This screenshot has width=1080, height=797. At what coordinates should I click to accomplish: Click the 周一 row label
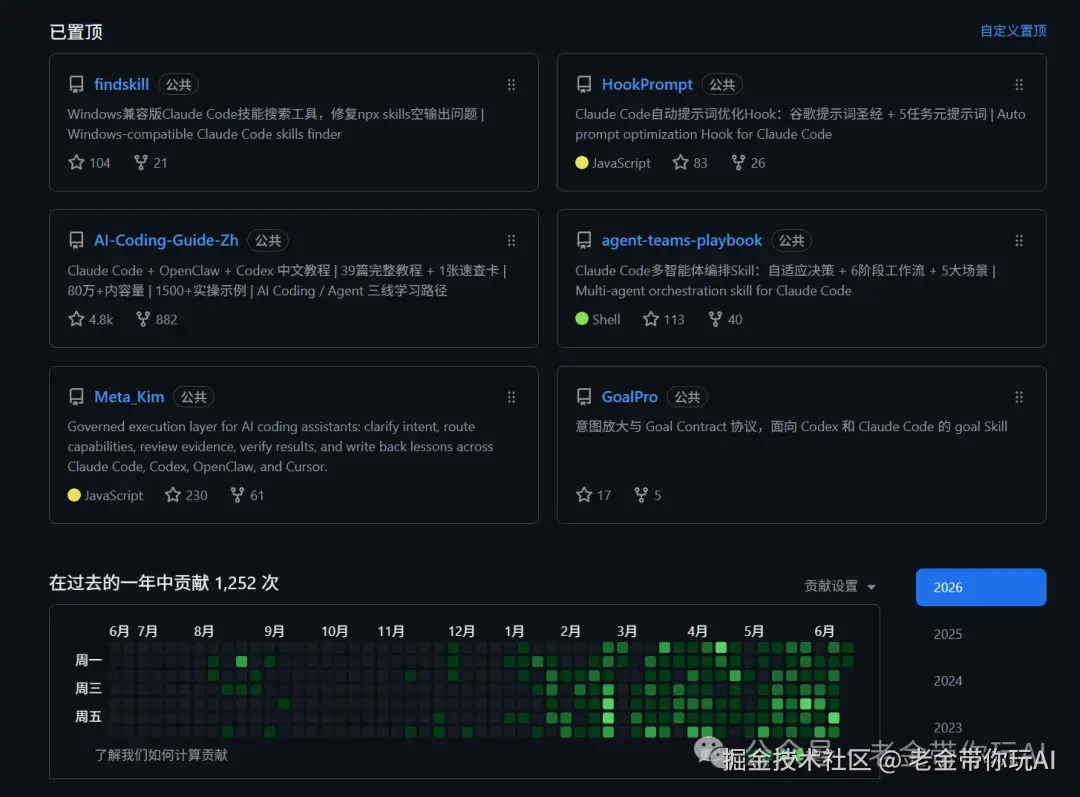(88, 660)
